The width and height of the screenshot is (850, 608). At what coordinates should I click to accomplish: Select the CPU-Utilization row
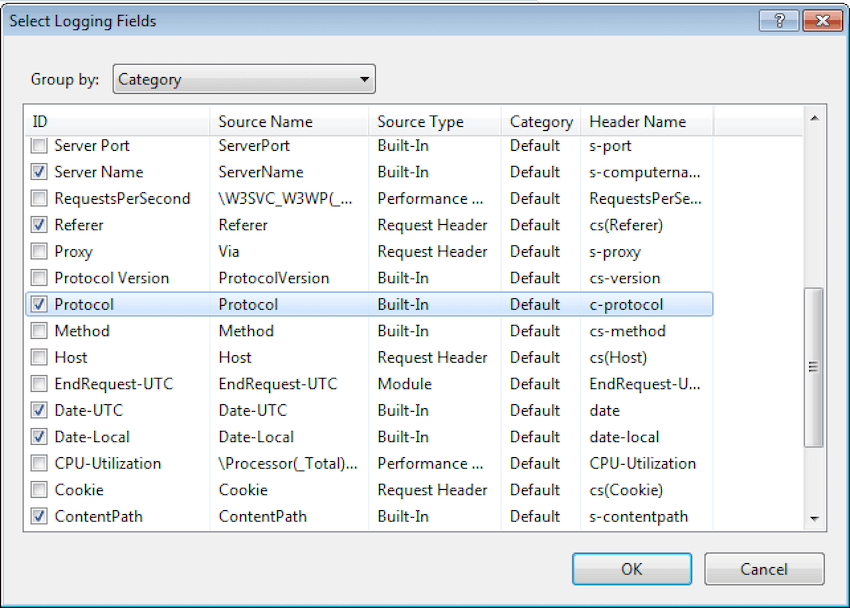point(369,463)
